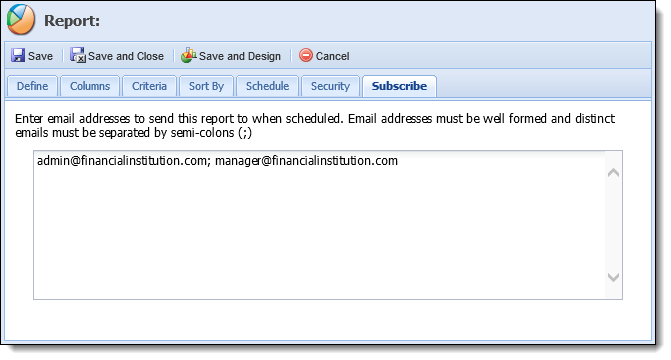Screen dimensions: 671x360
Task: Open the Define tab
Action: pos(32,86)
